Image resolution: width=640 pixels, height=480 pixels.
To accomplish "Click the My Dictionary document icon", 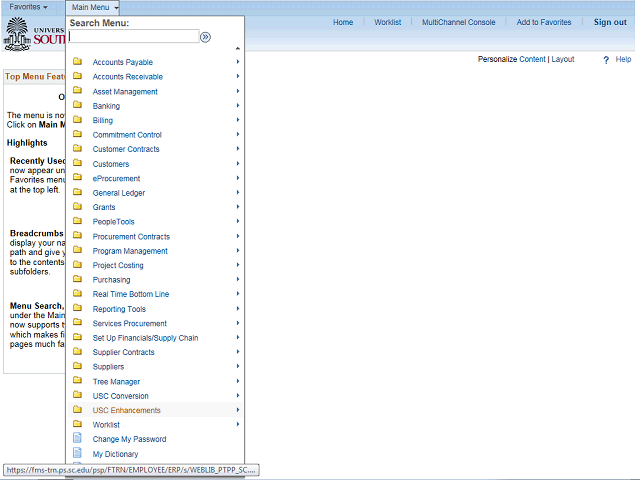I will tap(77, 453).
